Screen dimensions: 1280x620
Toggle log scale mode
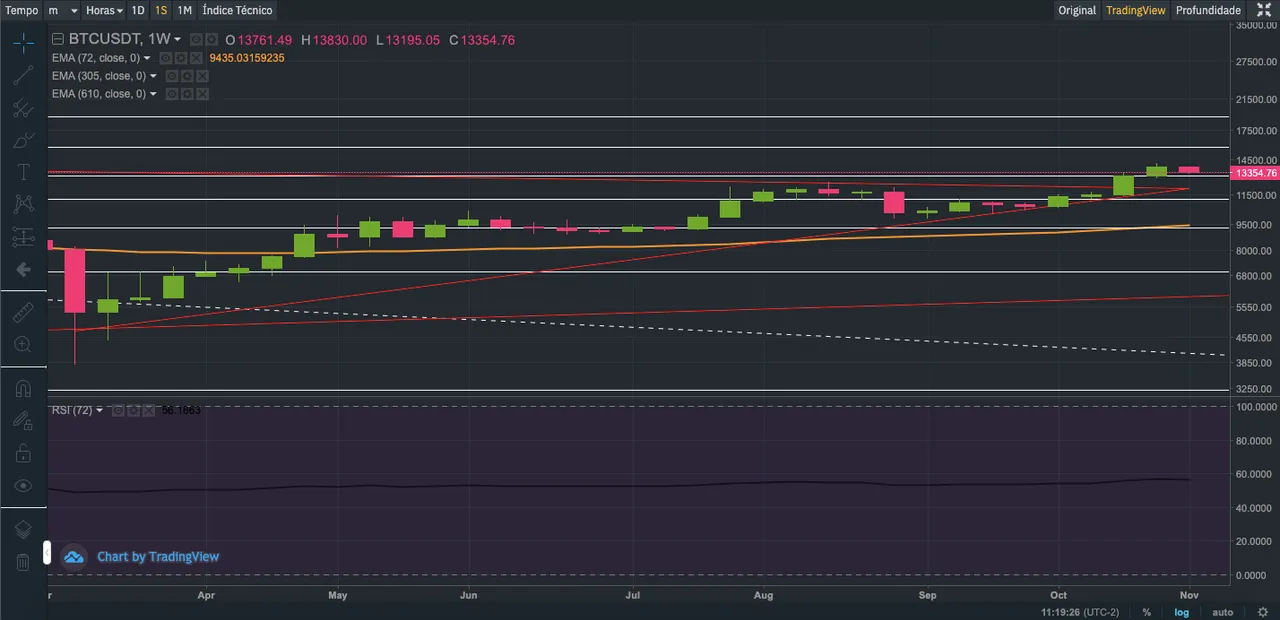[x=1182, y=612]
